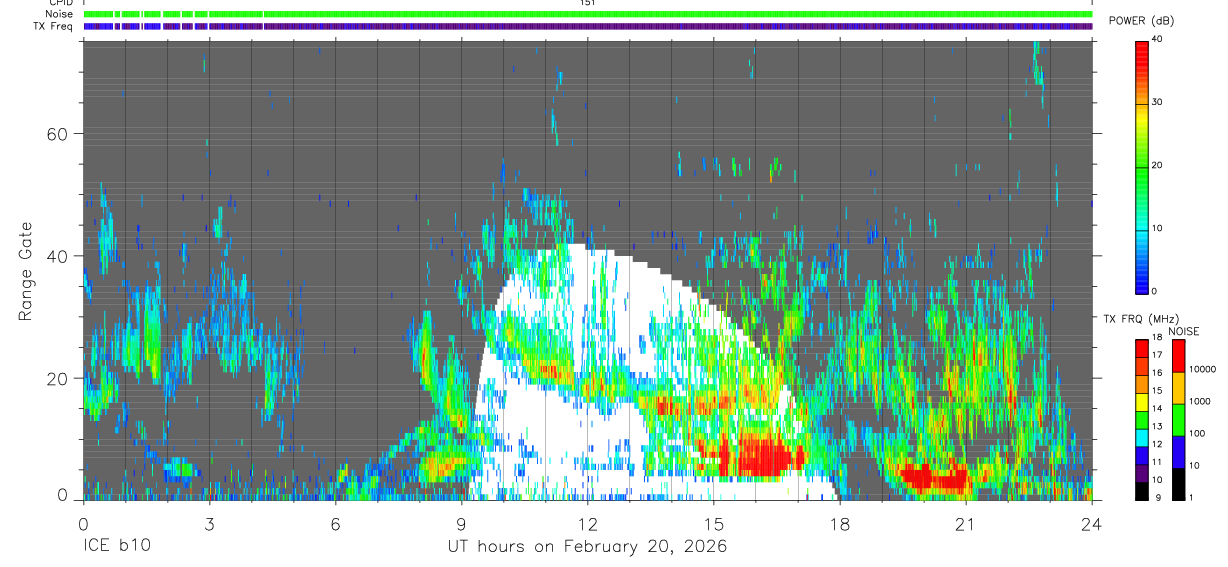The image size is (1228, 567).
Task: Click the red top of POWER colorbar
Action: 1142,54
